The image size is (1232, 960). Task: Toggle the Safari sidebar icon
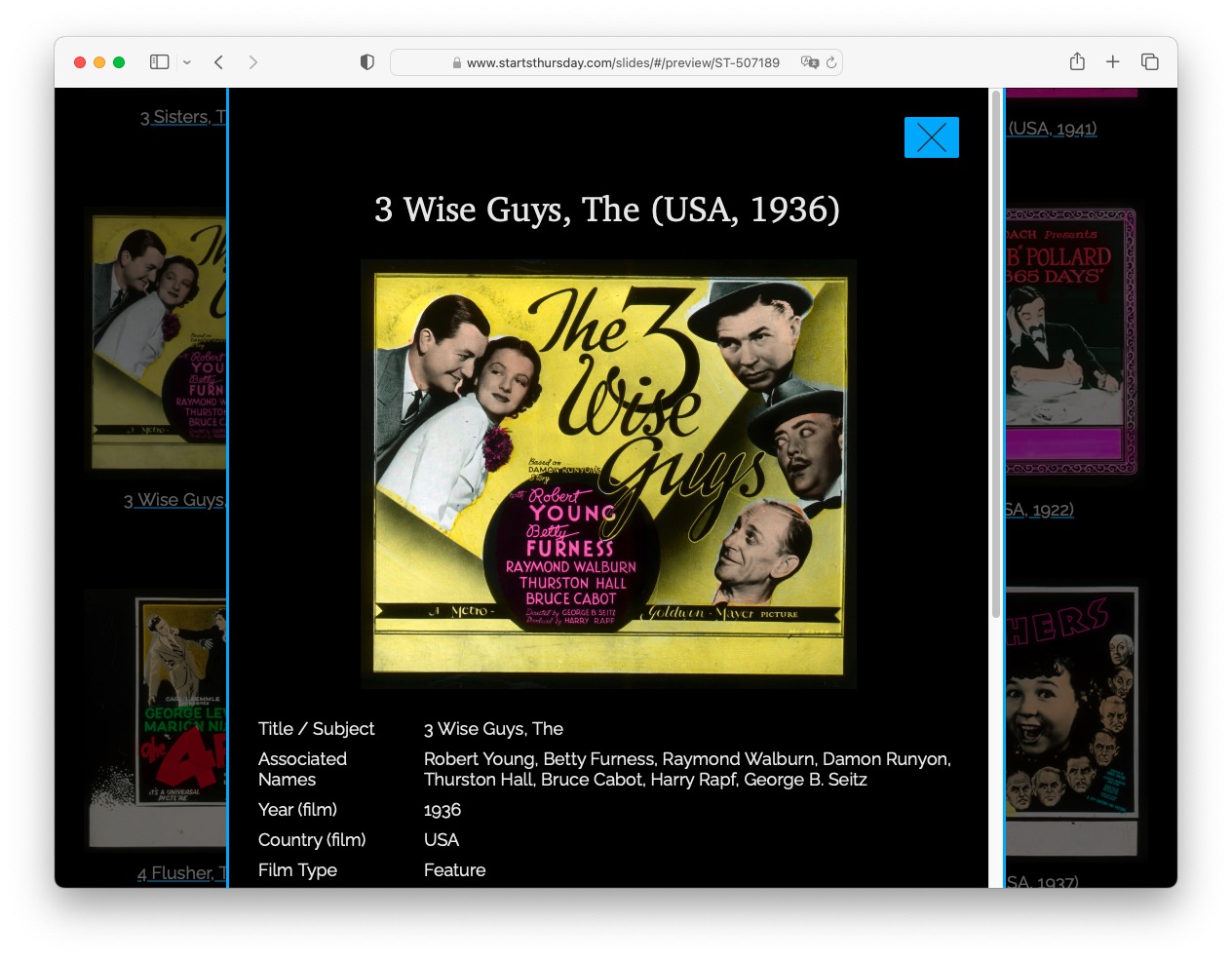160,62
